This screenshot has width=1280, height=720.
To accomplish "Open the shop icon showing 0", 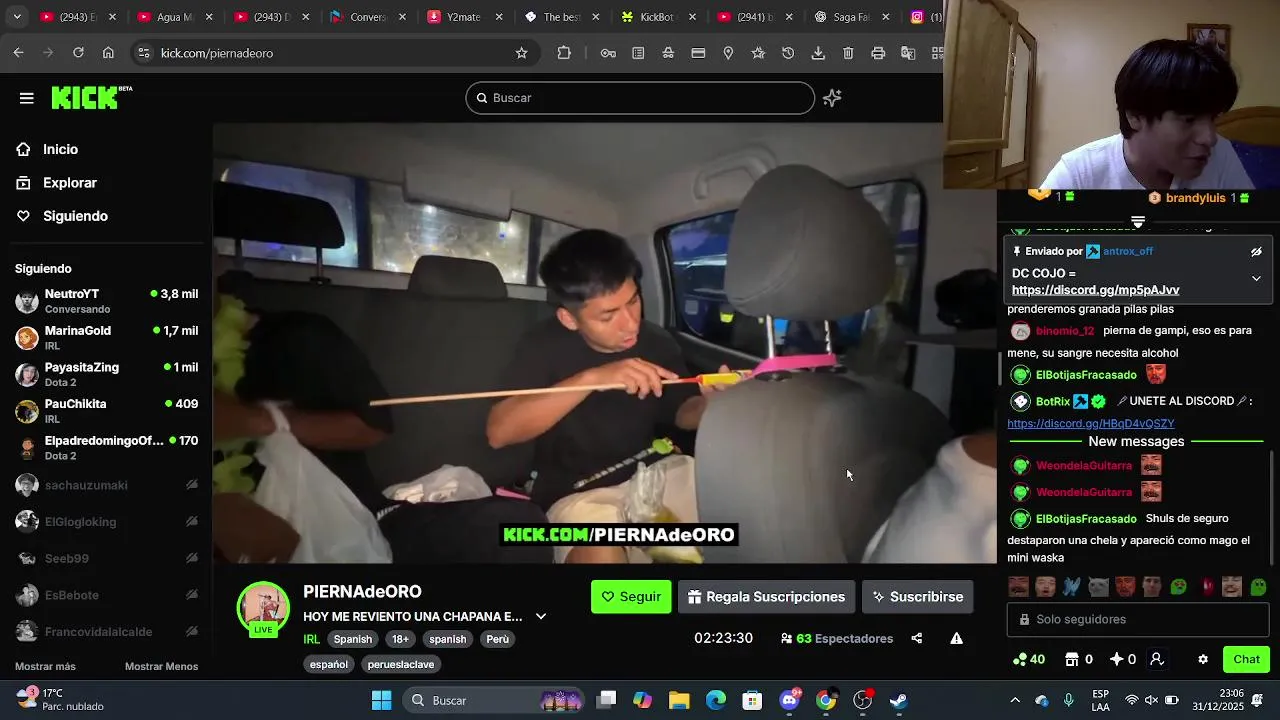I will (1078, 659).
